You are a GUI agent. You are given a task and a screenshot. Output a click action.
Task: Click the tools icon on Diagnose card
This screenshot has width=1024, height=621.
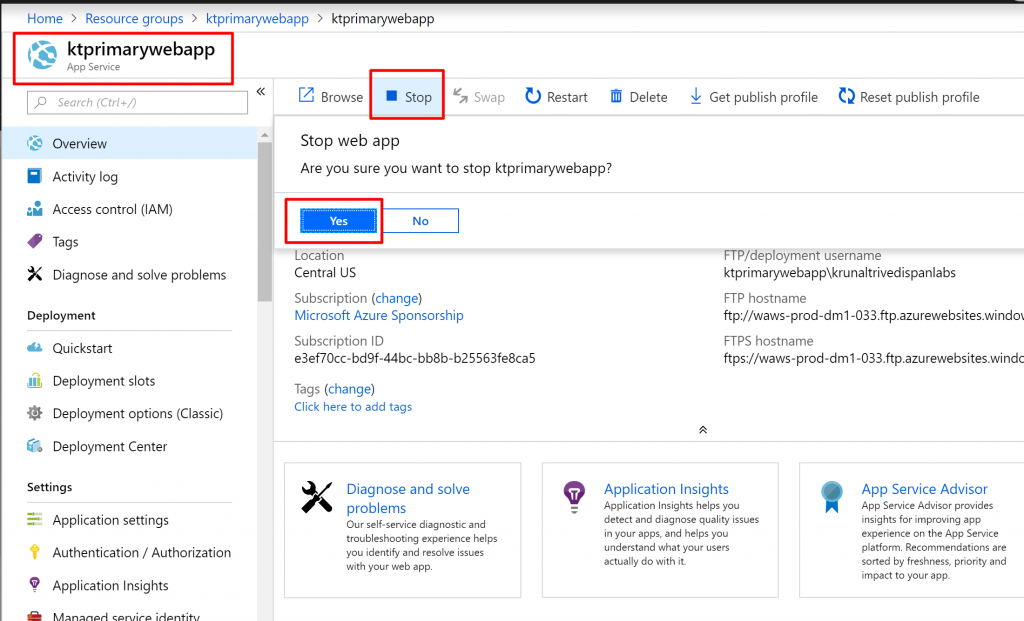317,497
